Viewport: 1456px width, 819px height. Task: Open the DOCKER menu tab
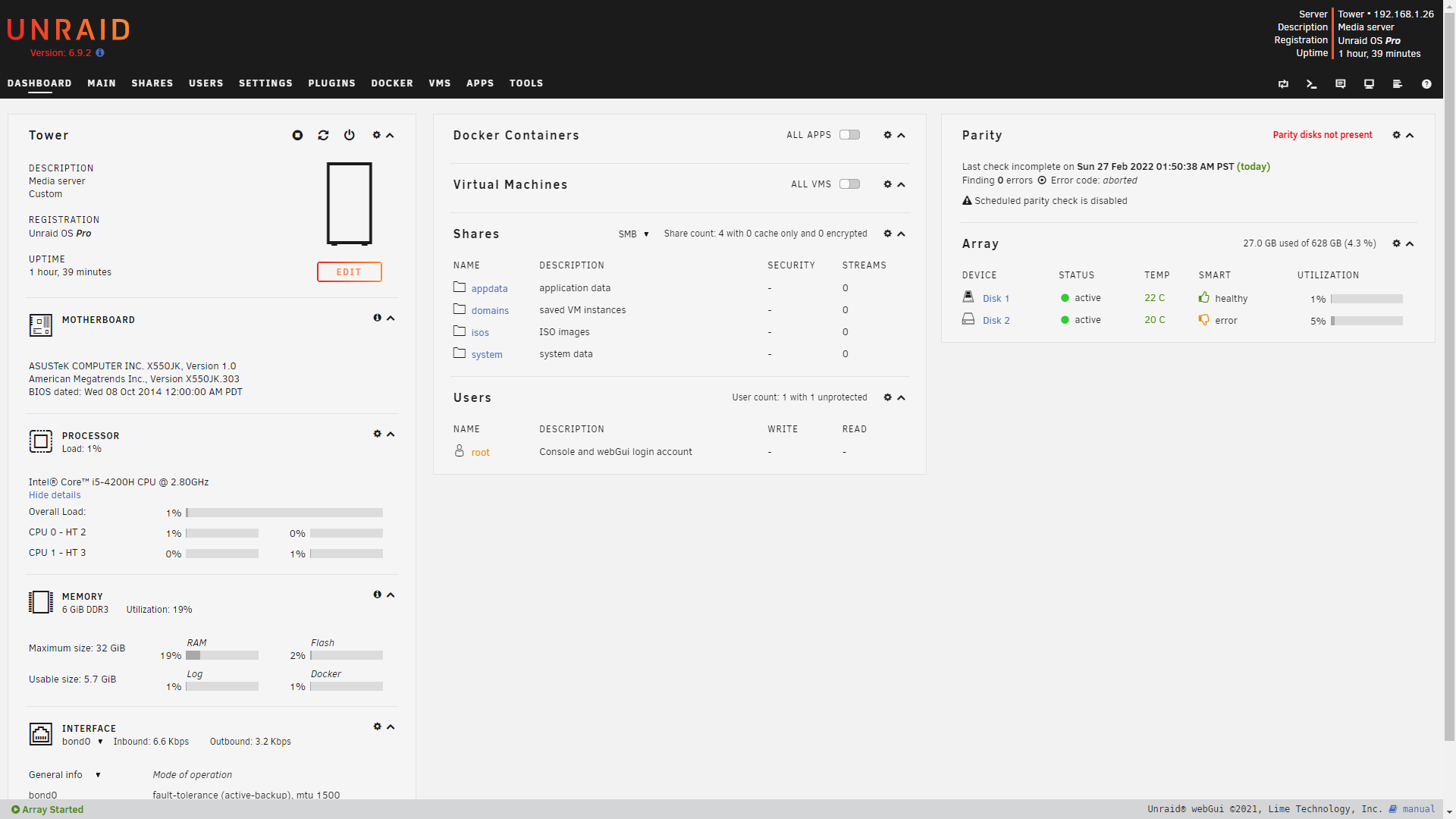[391, 83]
